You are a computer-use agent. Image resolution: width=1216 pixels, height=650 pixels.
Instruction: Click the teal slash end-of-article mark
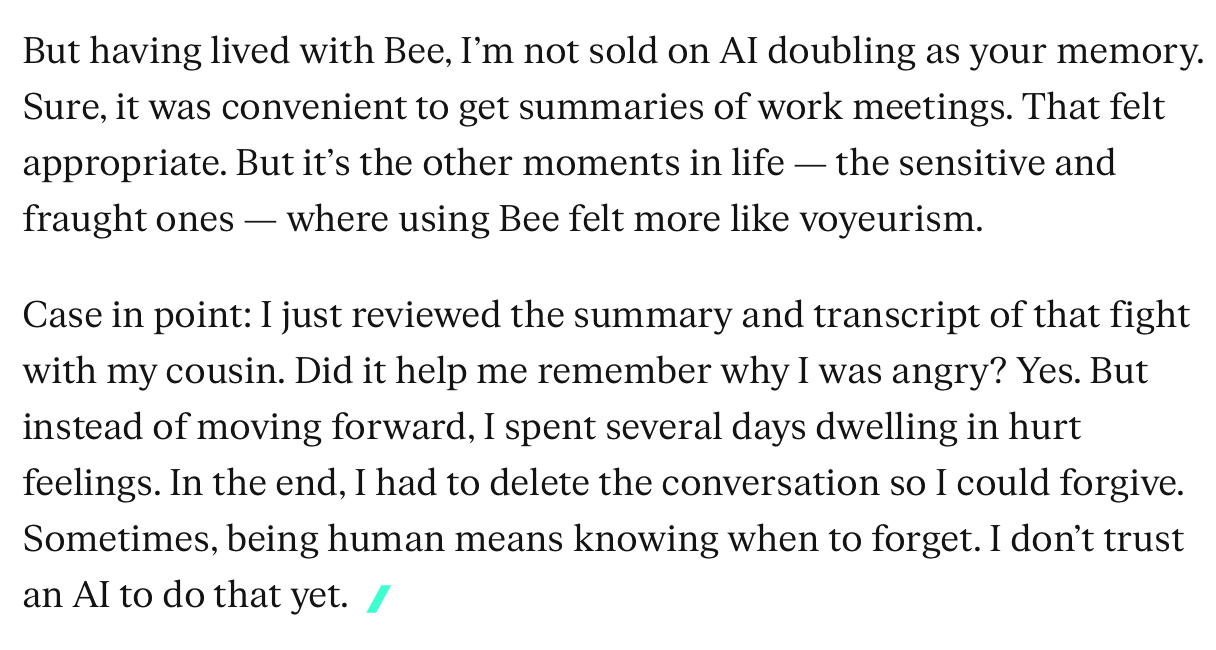tap(378, 599)
